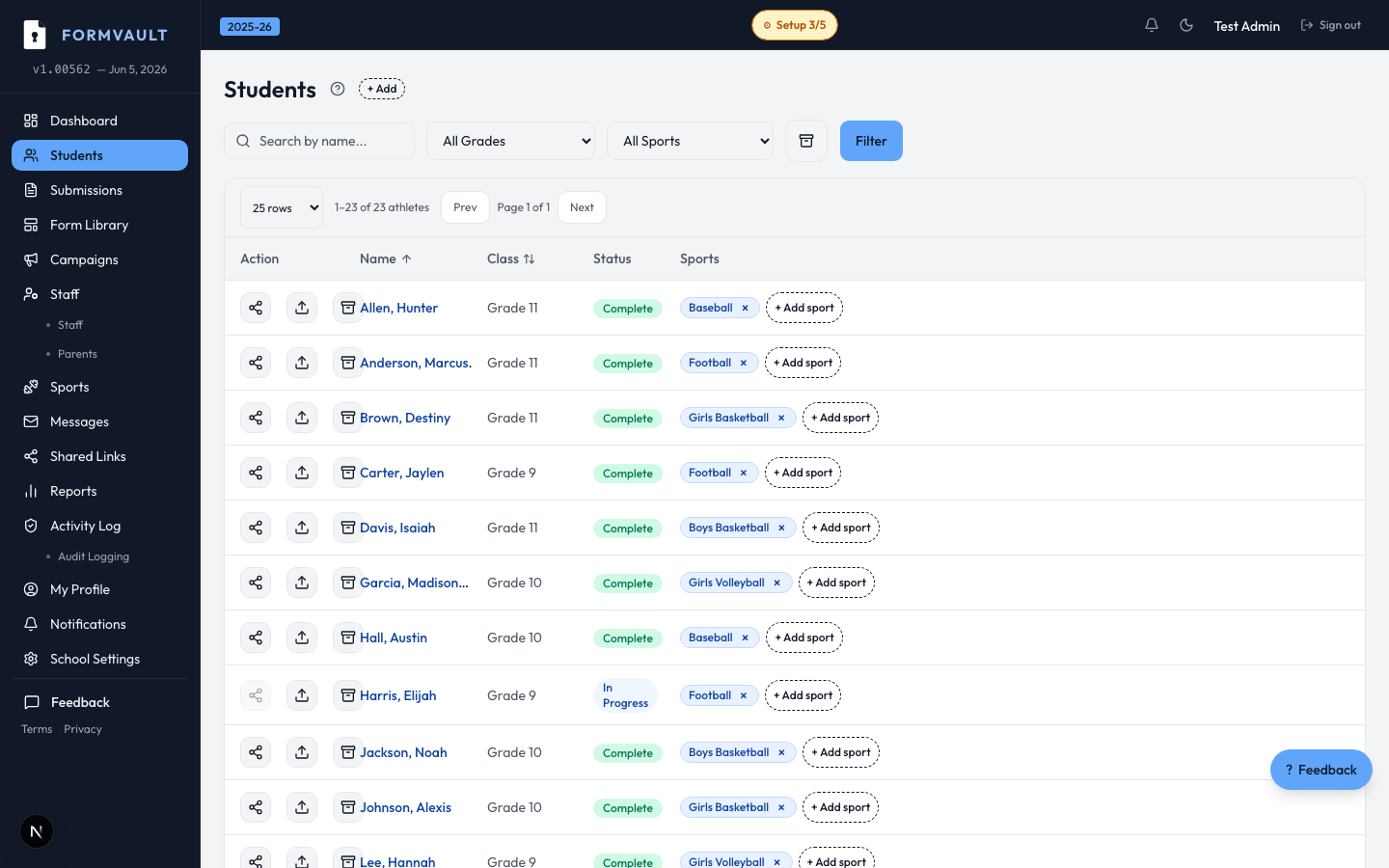The width and height of the screenshot is (1389, 868).
Task: Upload for Allen, Hunter
Action: point(302,308)
